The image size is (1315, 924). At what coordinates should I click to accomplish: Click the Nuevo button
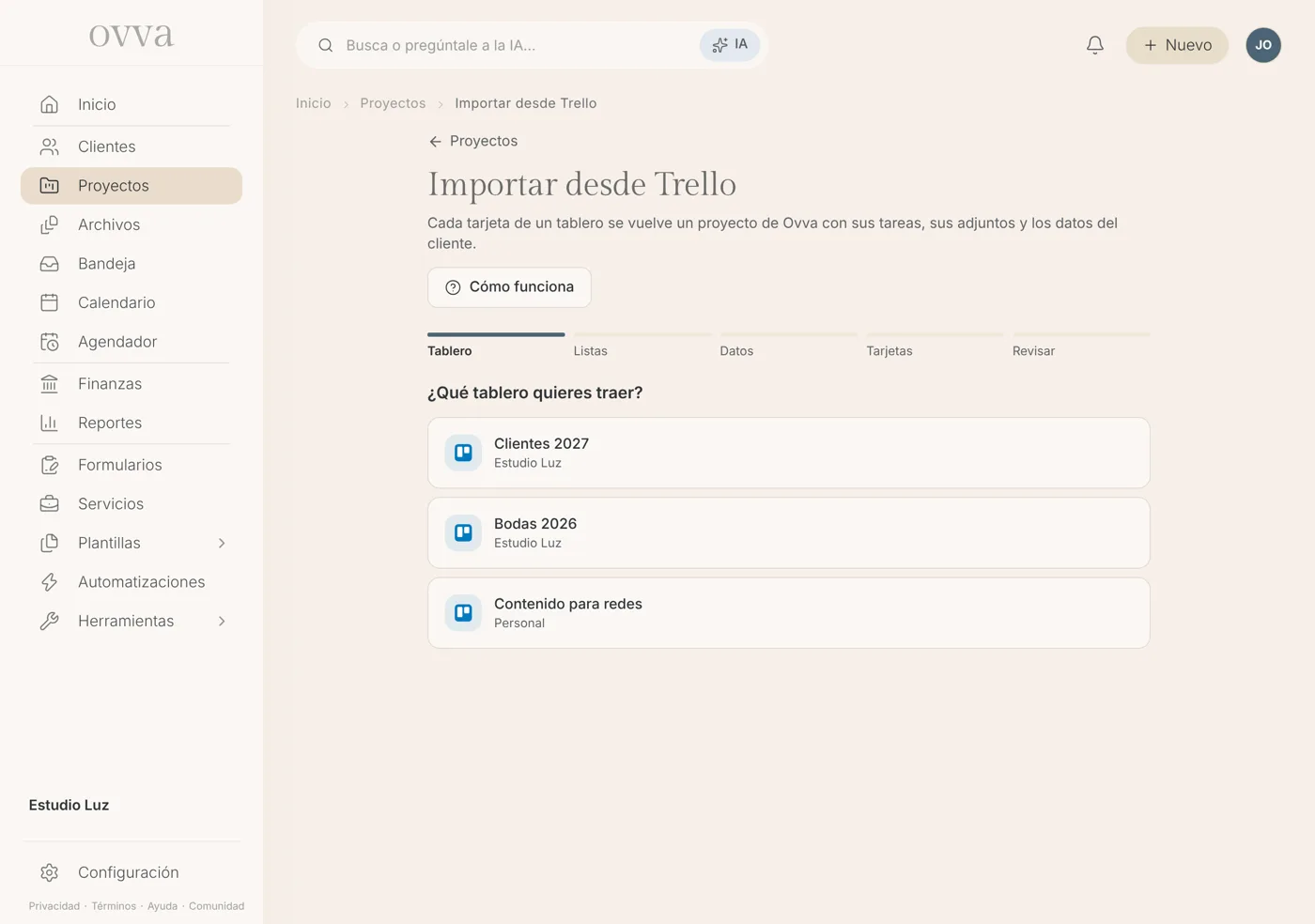coord(1177,45)
